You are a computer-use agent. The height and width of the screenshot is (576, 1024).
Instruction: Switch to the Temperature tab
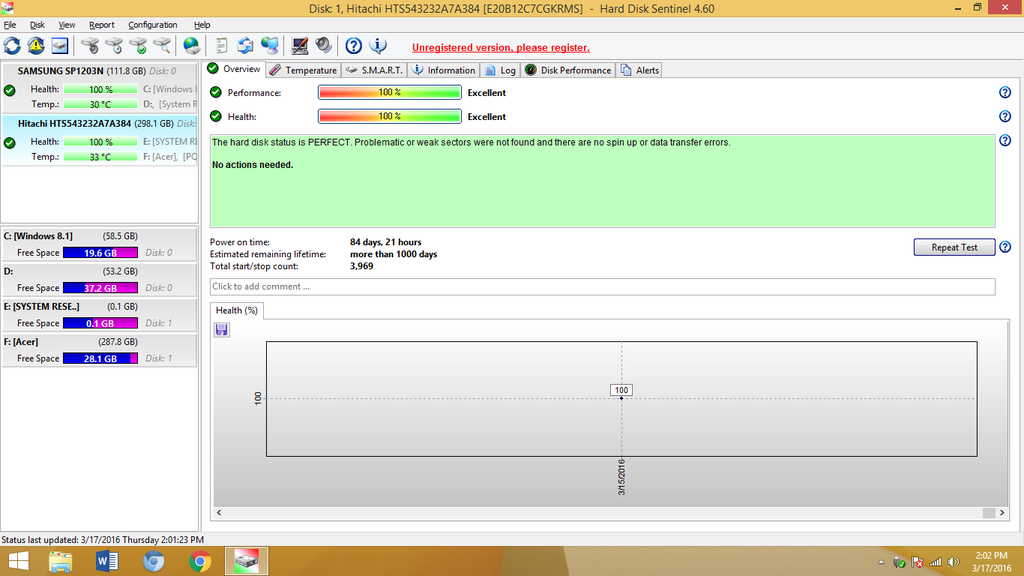tap(303, 70)
